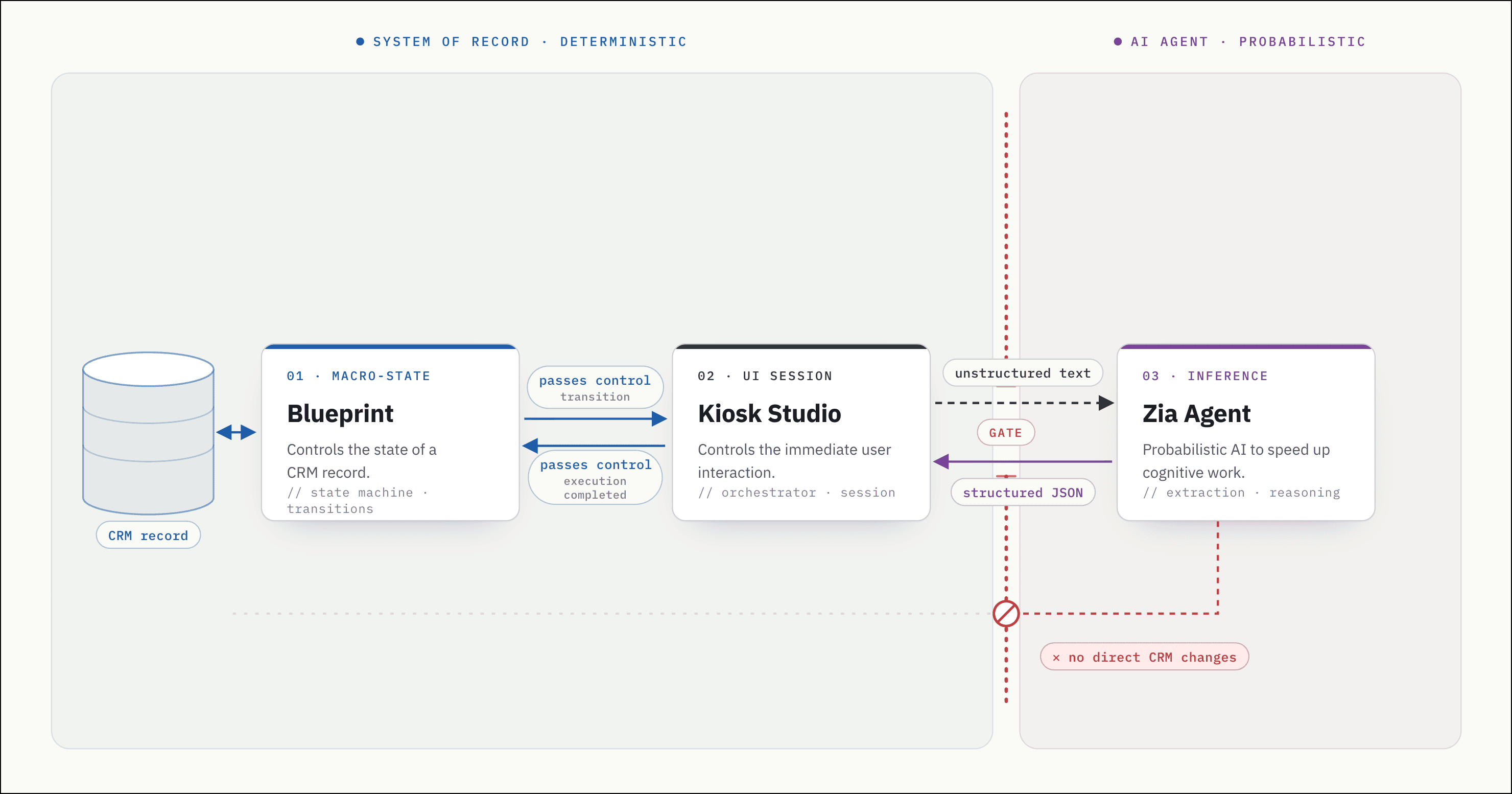This screenshot has height=794, width=1512.
Task: Click the no direct CRM changes label
Action: 1145,657
